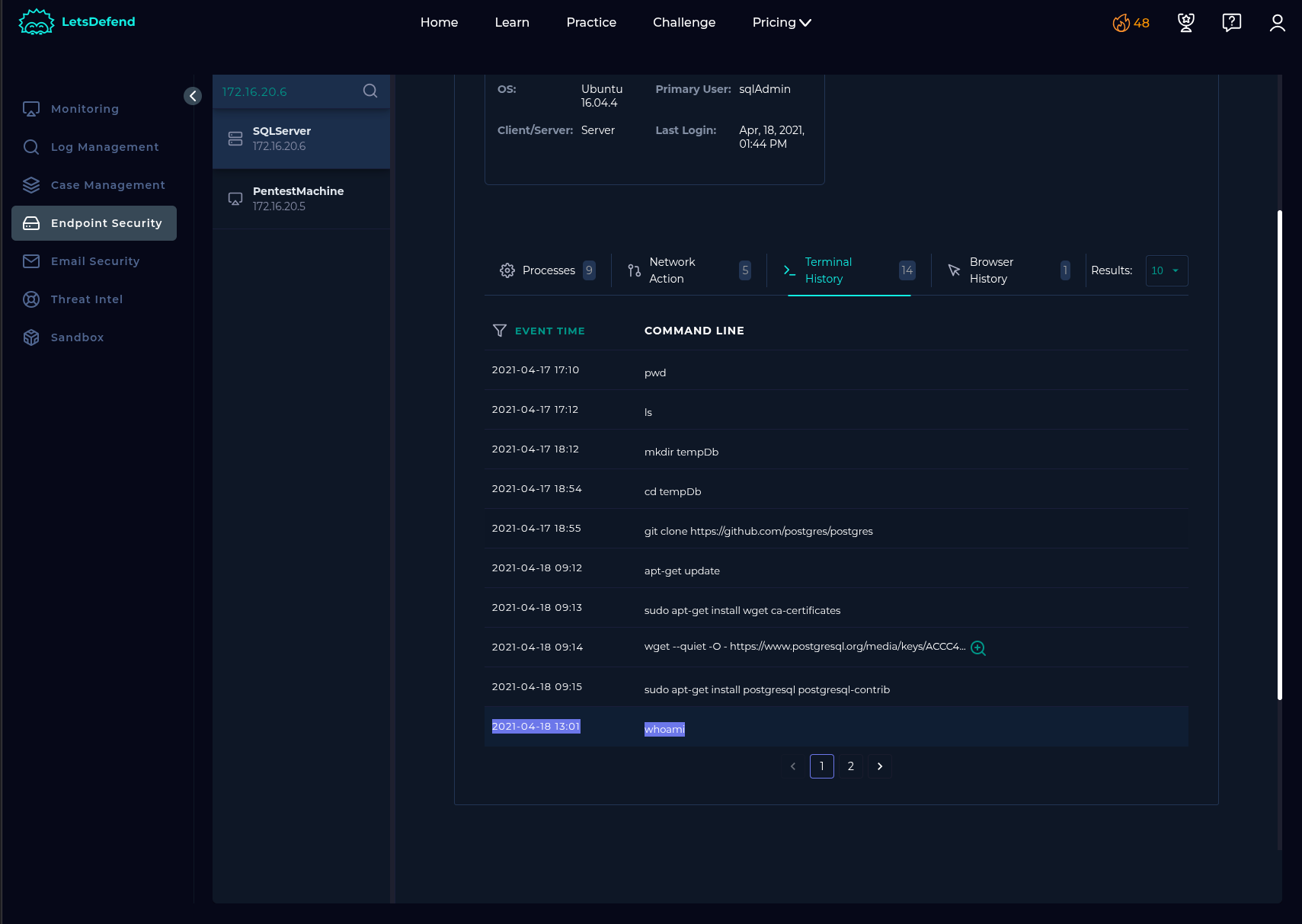The image size is (1302, 924).
Task: Click the Email Security envelope icon
Action: click(31, 261)
